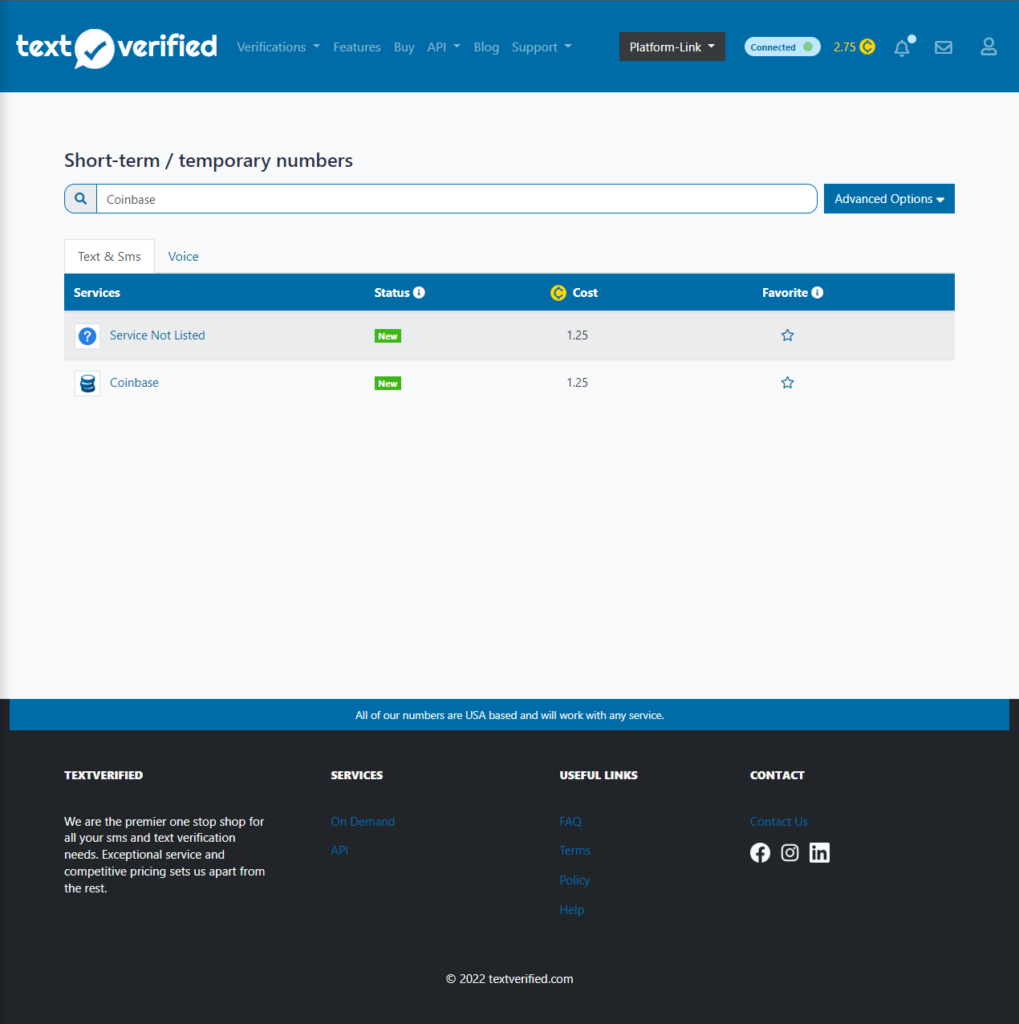Screen dimensions: 1019x1024
Task: Click the Status column header text
Action: tap(392, 293)
